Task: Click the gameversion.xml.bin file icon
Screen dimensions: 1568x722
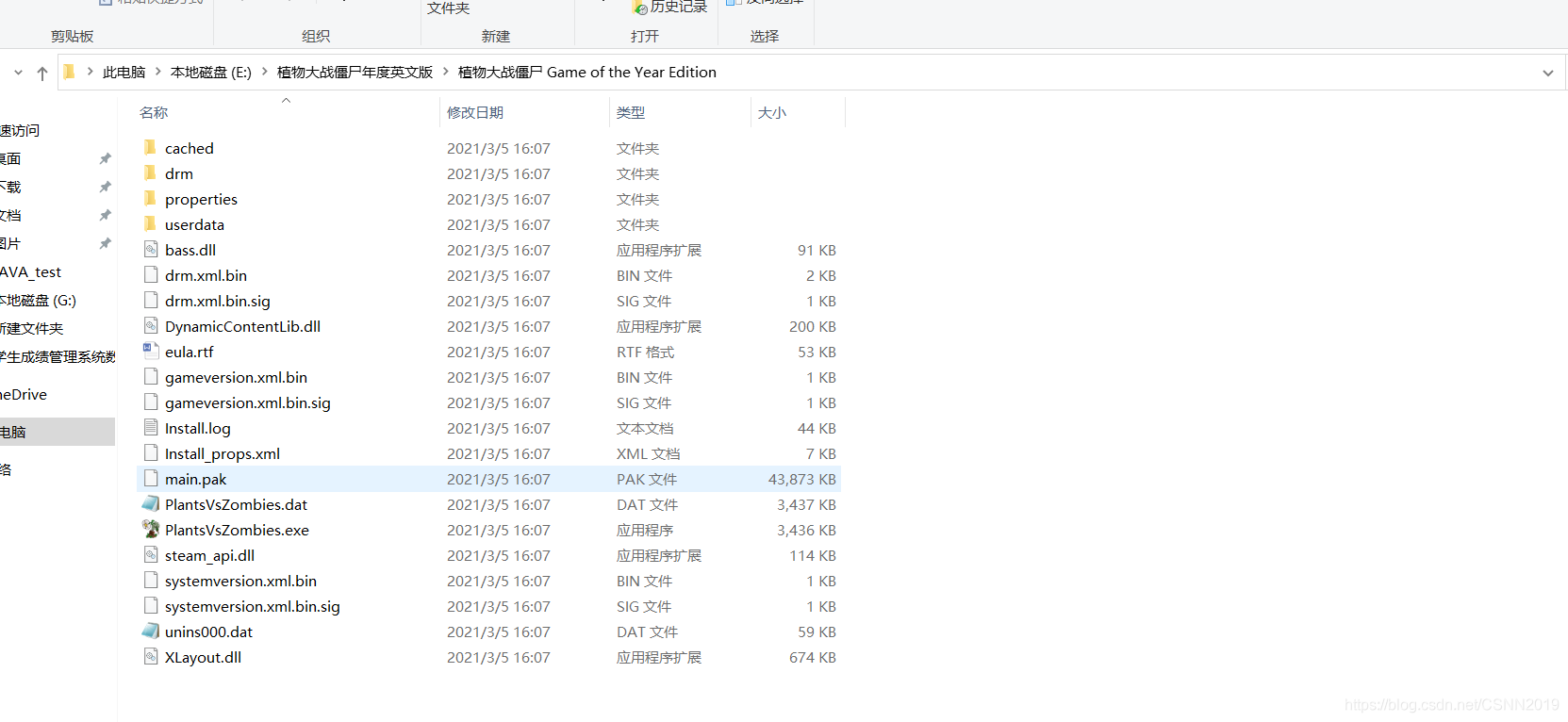Action: [151, 376]
